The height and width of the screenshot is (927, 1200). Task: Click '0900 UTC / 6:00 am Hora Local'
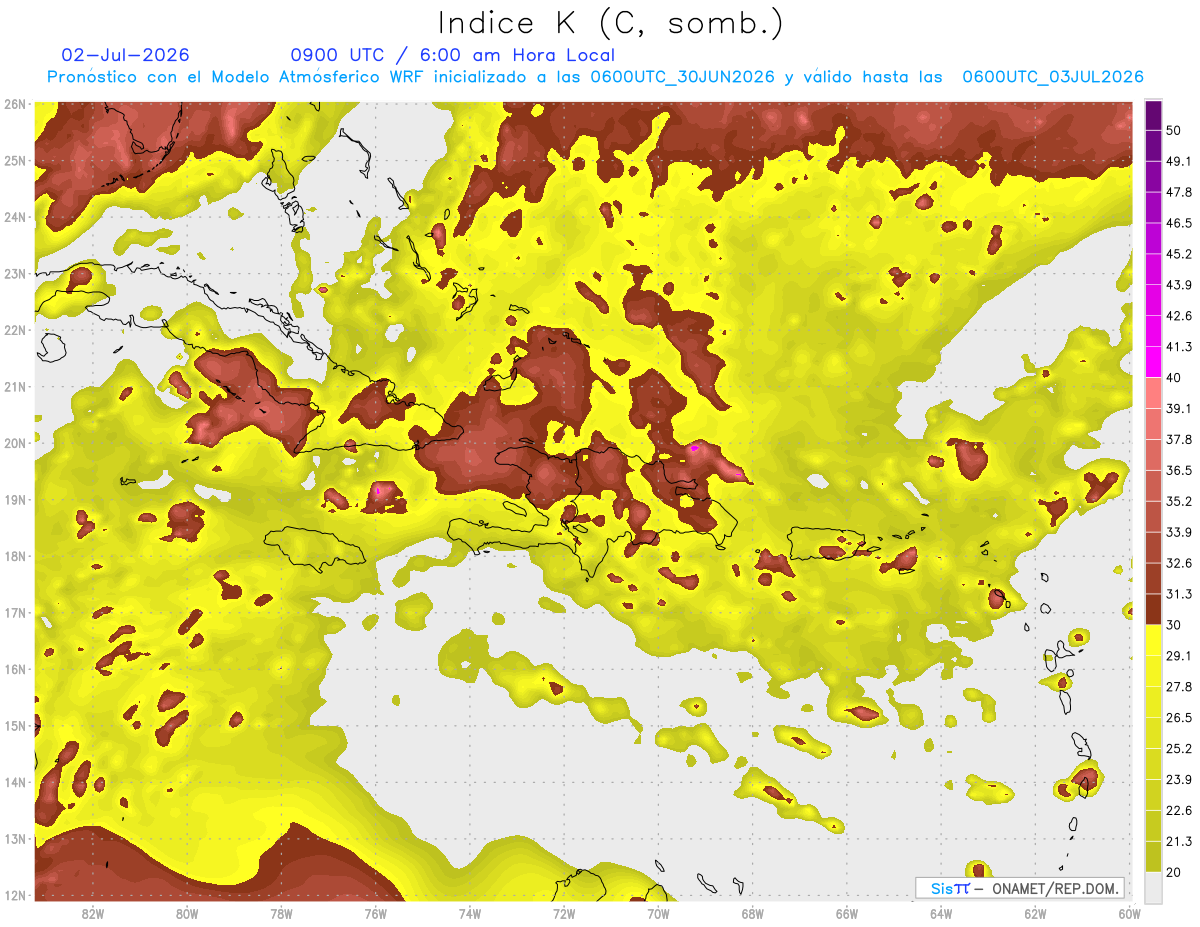point(452,55)
